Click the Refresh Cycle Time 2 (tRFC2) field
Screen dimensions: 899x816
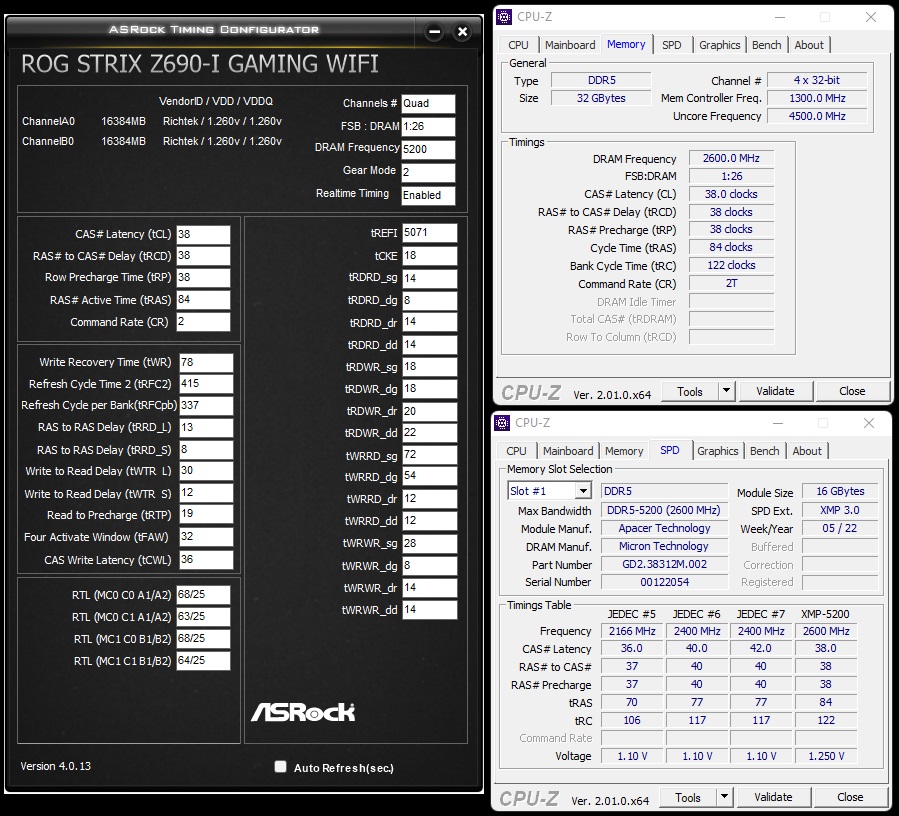(x=206, y=384)
